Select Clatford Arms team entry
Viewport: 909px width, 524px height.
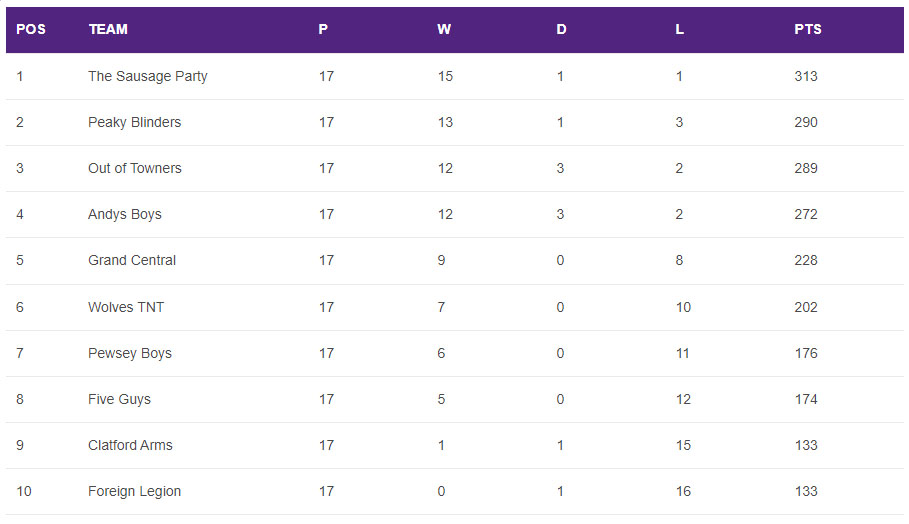pyautogui.click(x=130, y=445)
